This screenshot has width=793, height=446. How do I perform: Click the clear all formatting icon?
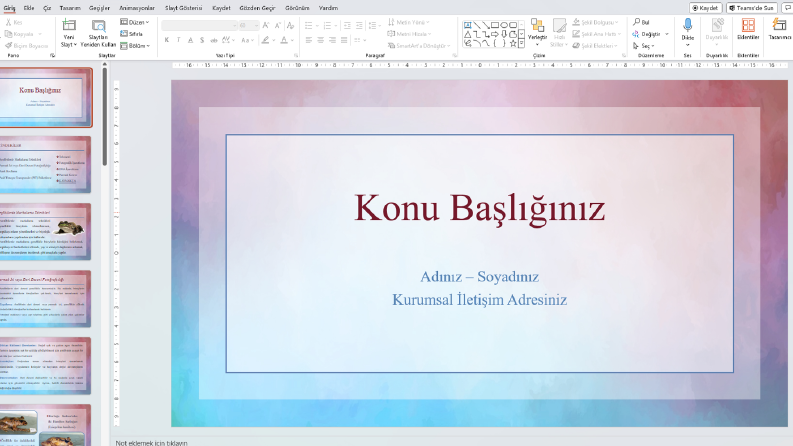[290, 25]
